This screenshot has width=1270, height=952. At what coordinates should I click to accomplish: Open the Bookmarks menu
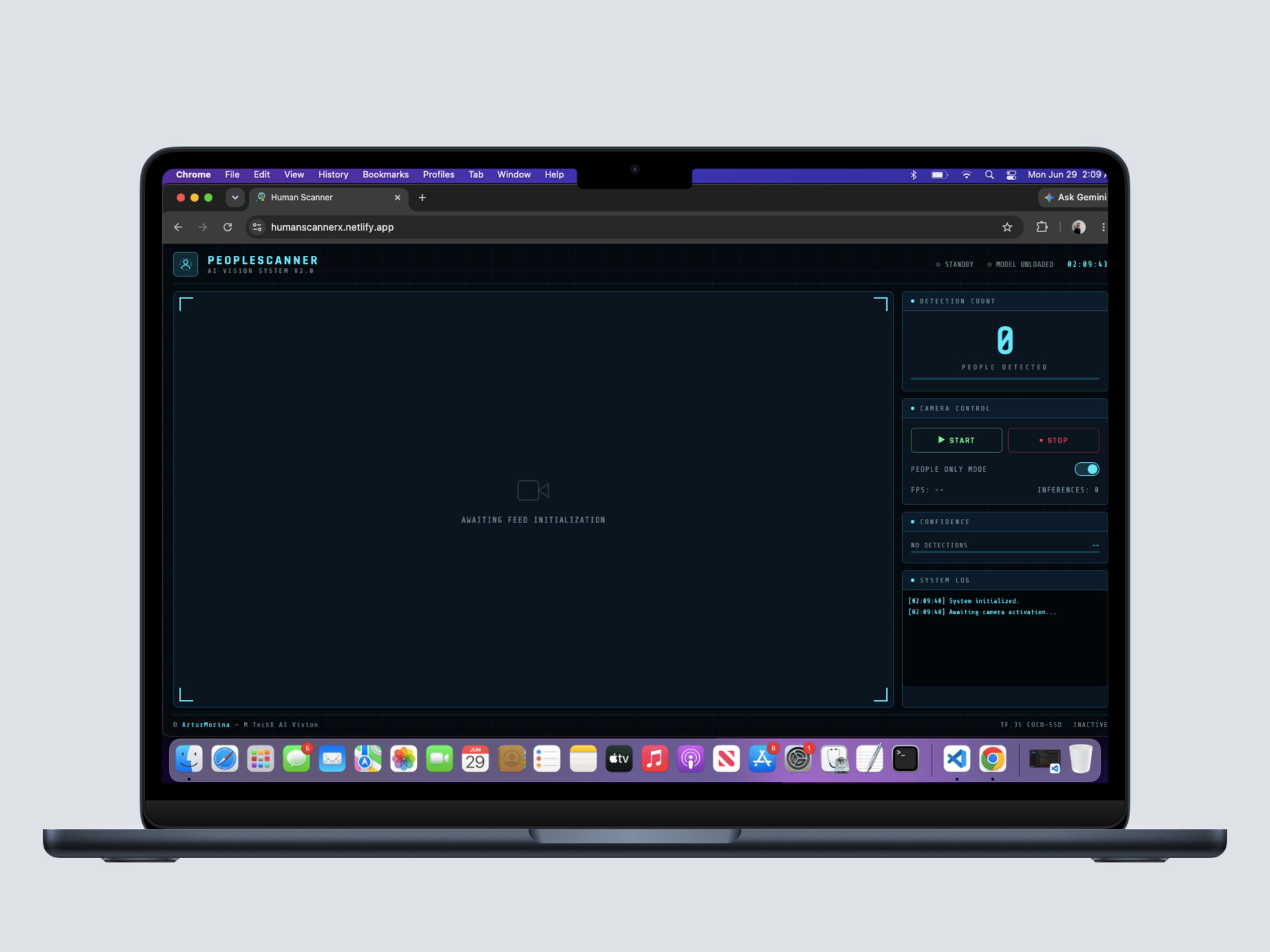[386, 175]
